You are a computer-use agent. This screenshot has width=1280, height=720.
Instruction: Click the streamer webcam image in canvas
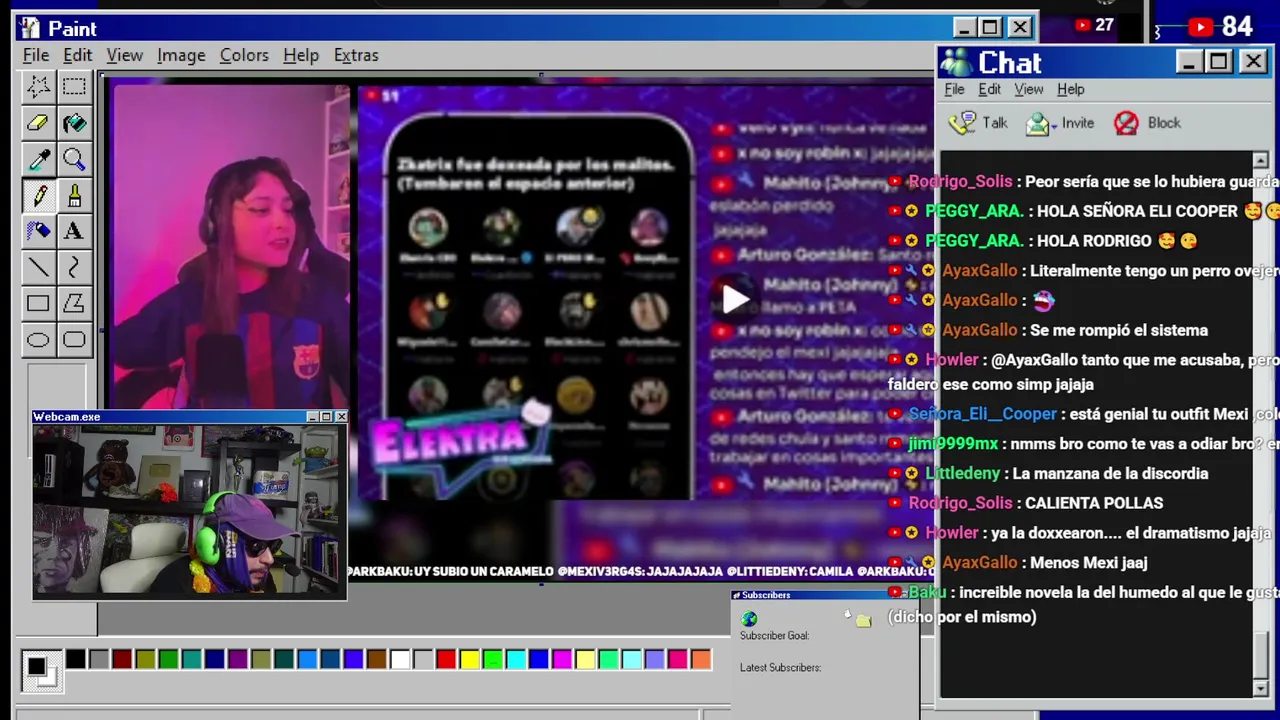[x=231, y=247]
